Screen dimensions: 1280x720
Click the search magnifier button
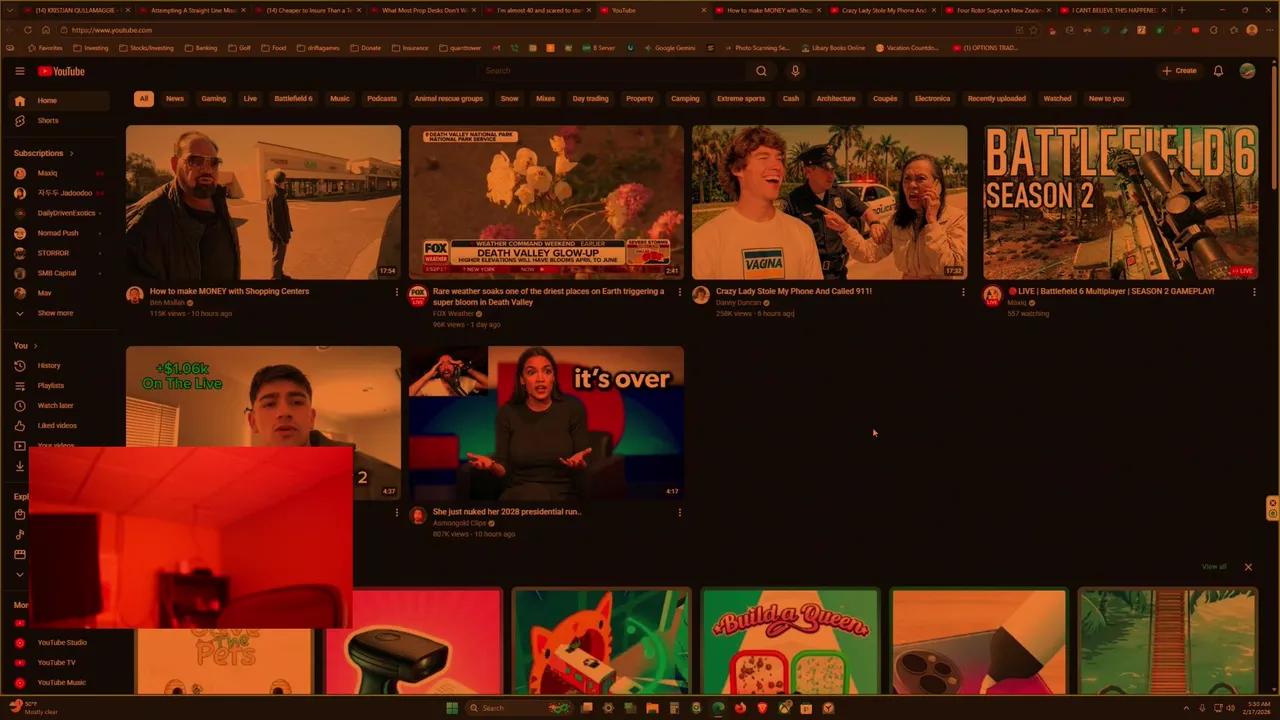click(x=761, y=71)
